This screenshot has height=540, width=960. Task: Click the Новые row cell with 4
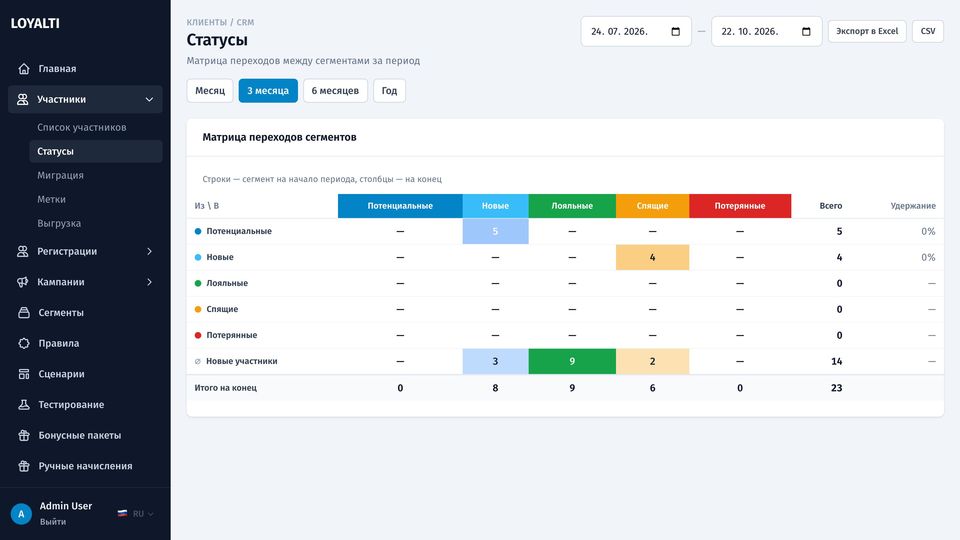[653, 257]
